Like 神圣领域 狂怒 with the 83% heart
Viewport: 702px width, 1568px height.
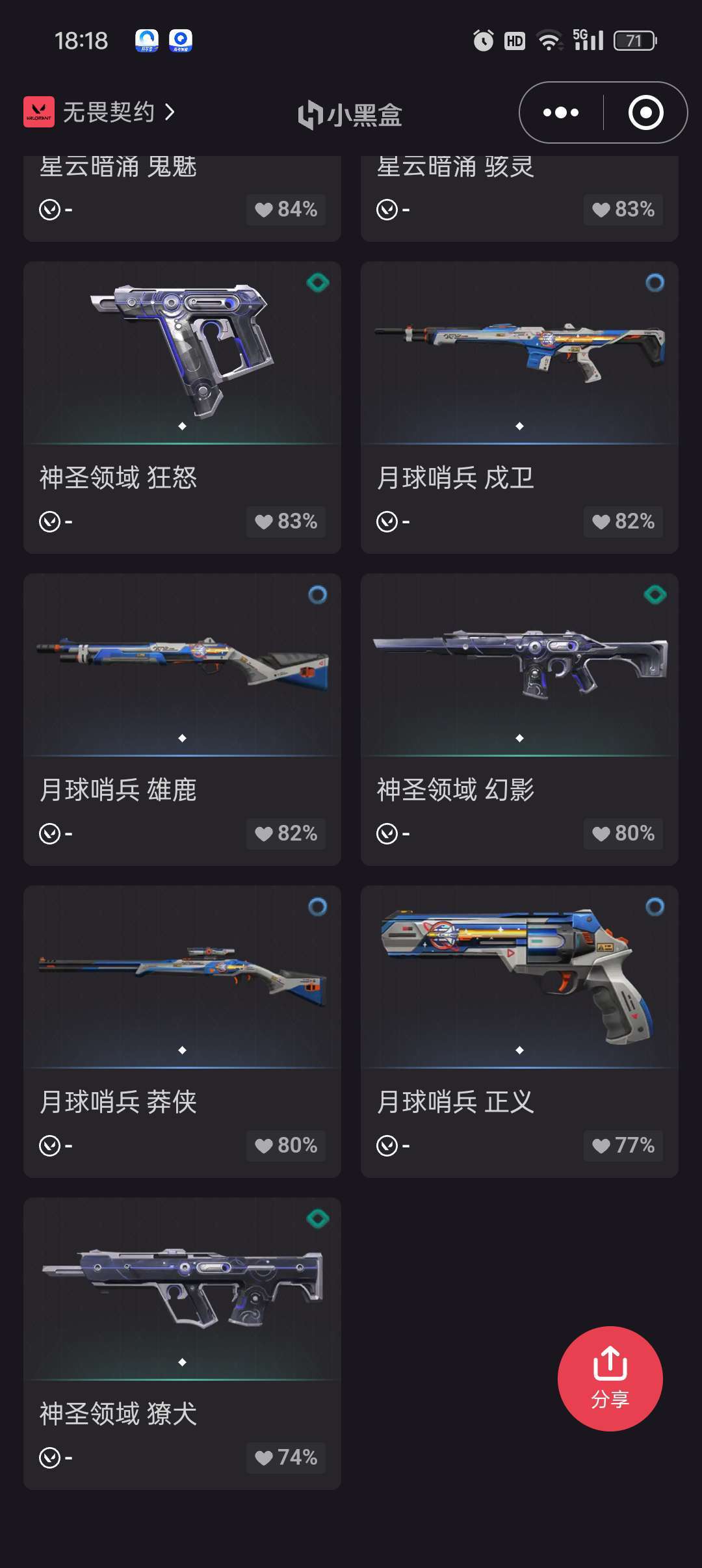[286, 521]
